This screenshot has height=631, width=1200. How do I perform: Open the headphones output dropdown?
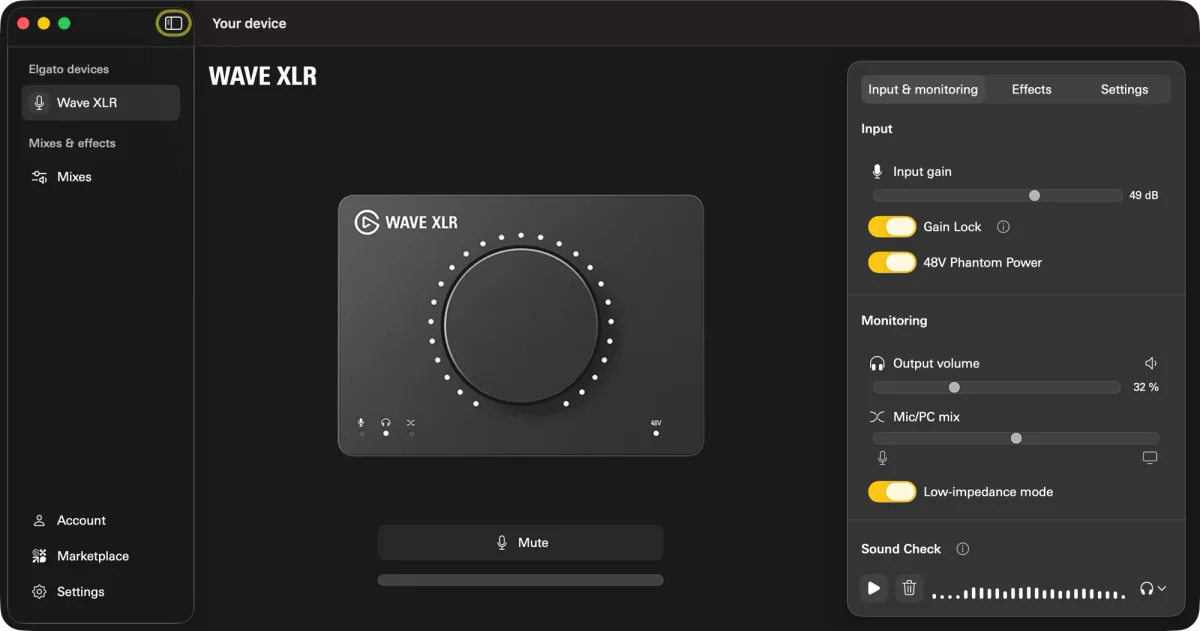click(1153, 589)
